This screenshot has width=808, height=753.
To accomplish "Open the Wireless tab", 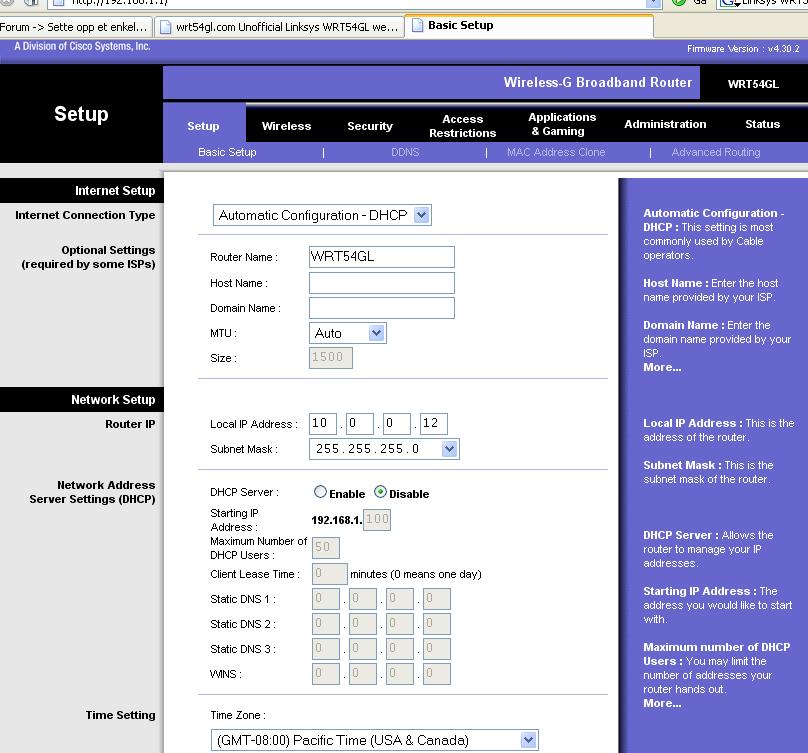I will tap(286, 126).
